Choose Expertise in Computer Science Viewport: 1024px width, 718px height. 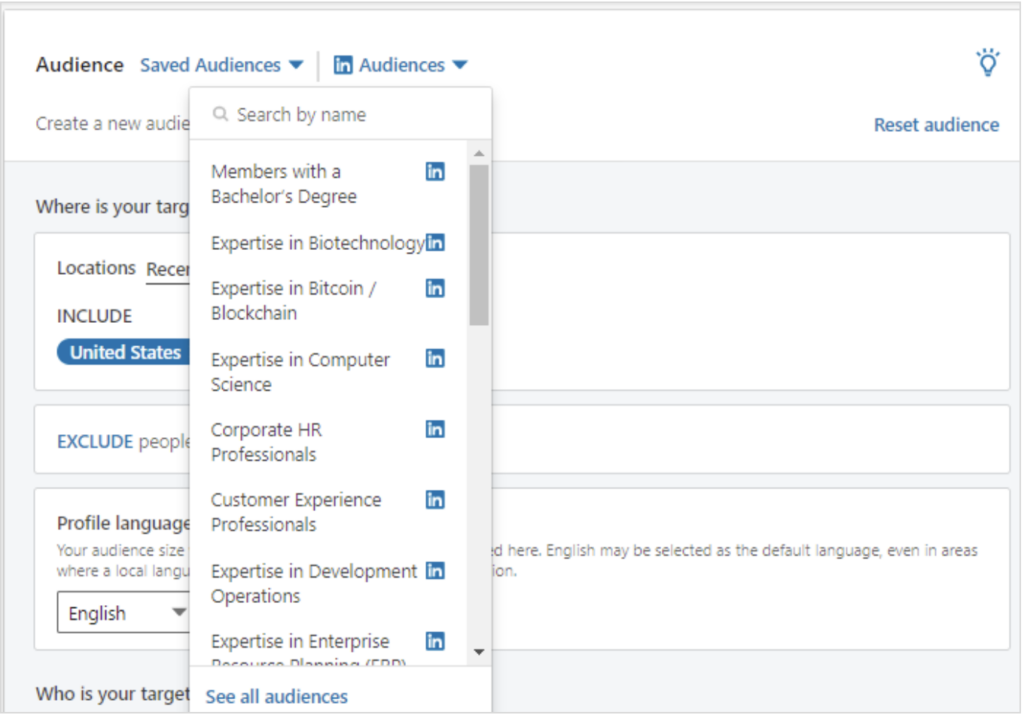[x=328, y=372]
